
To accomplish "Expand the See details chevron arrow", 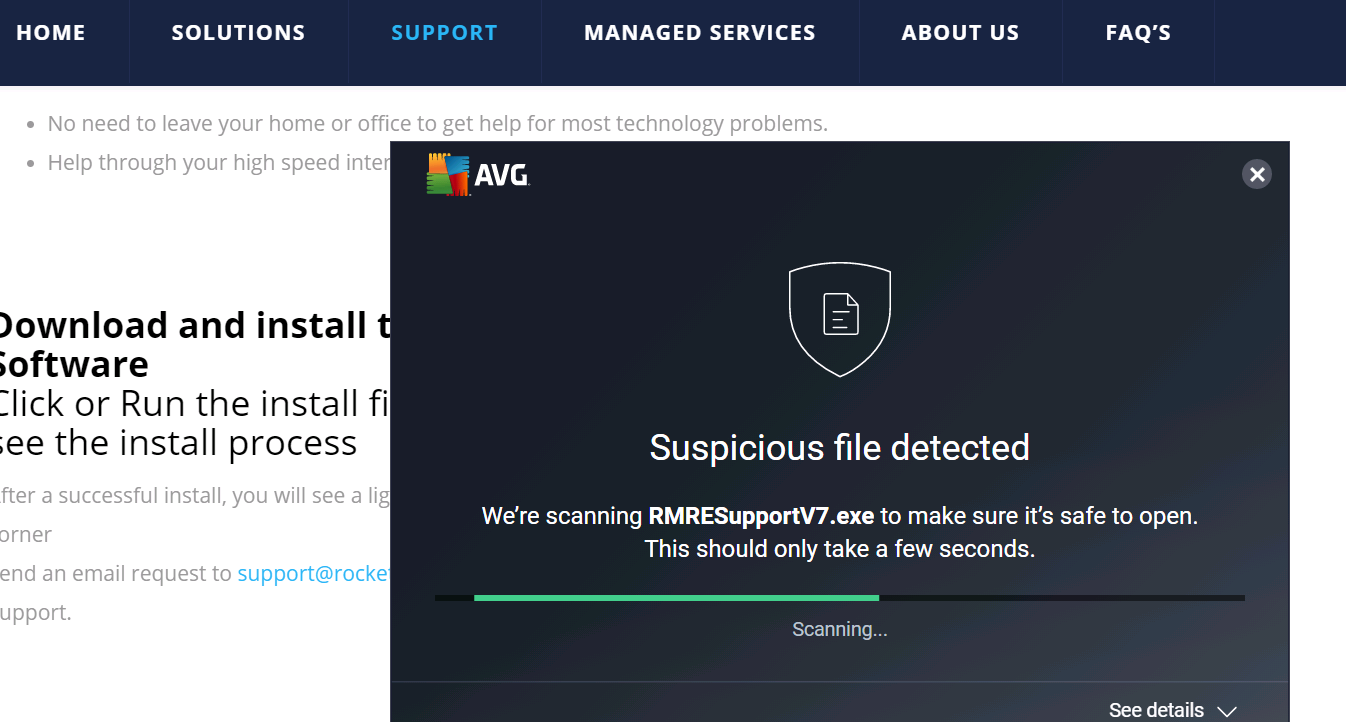I will pos(1227,711).
